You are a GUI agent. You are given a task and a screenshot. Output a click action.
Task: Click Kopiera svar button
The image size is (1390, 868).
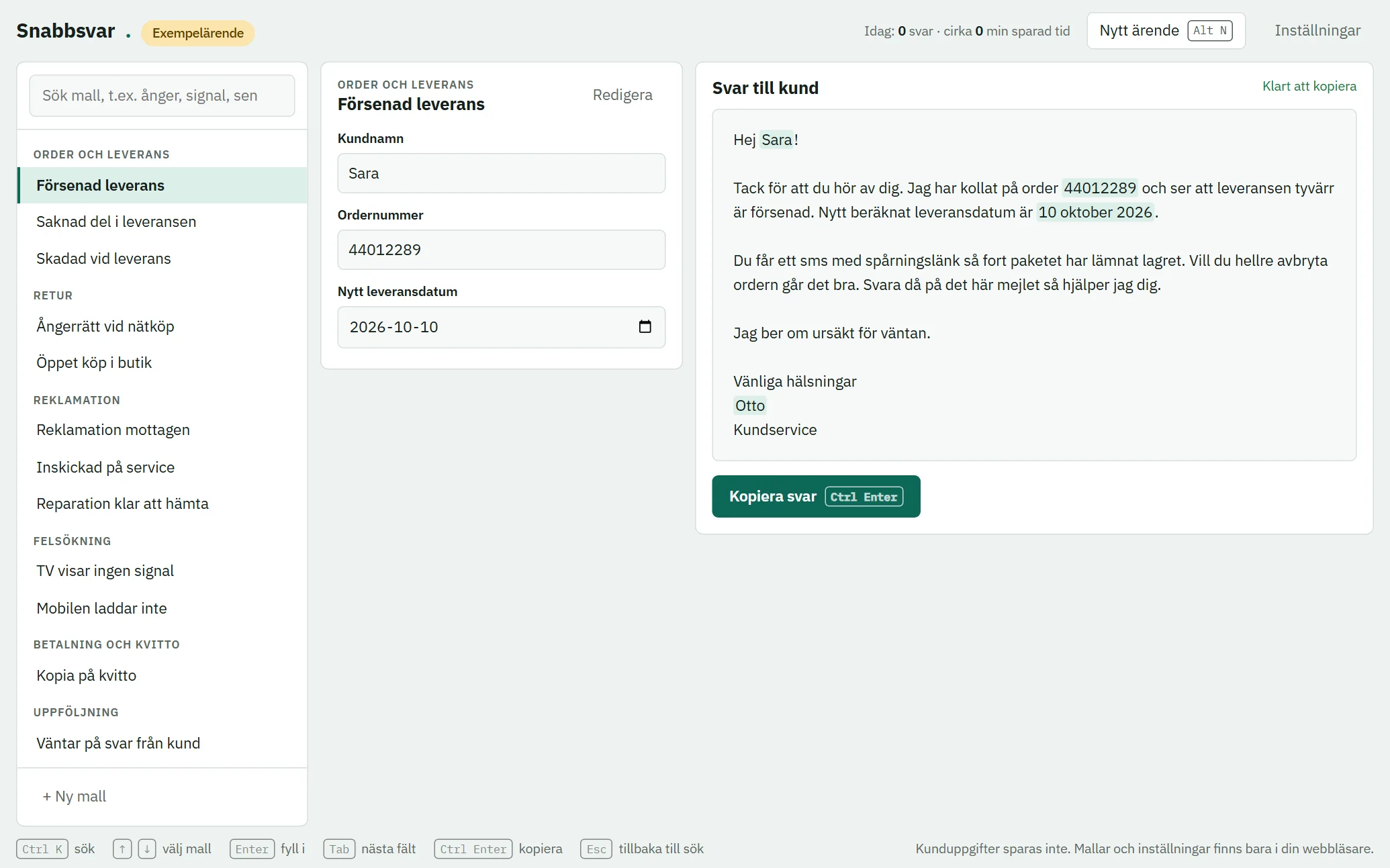[x=816, y=497]
